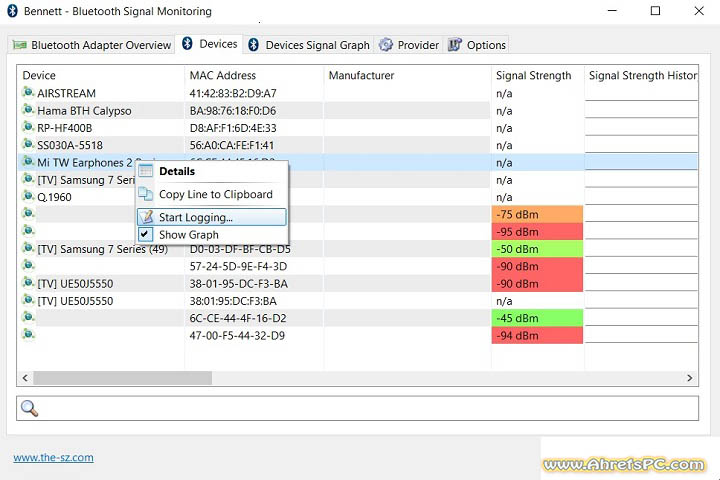
Task: Sort by the MAC Address column header
Action: click(254, 75)
